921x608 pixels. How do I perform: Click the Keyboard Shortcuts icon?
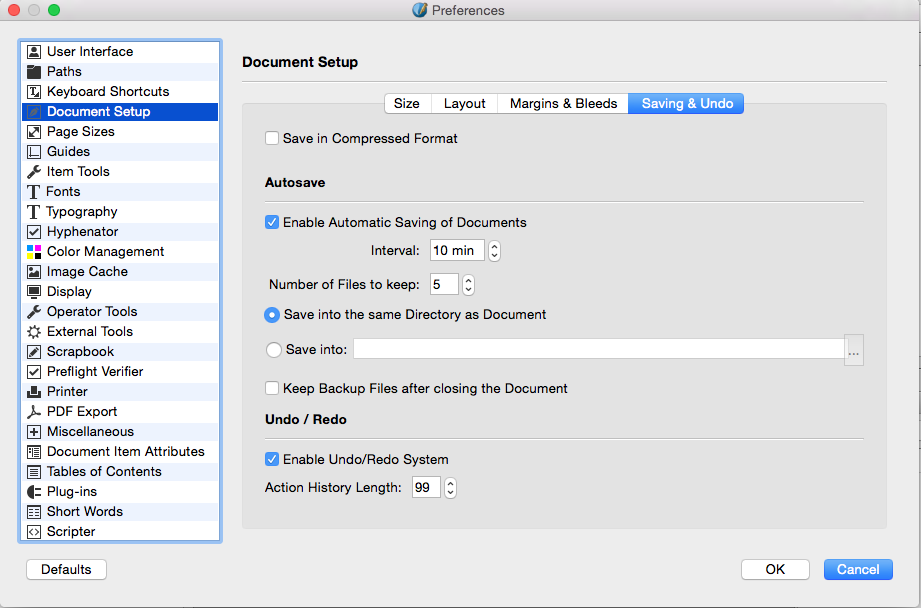pyautogui.click(x=34, y=92)
